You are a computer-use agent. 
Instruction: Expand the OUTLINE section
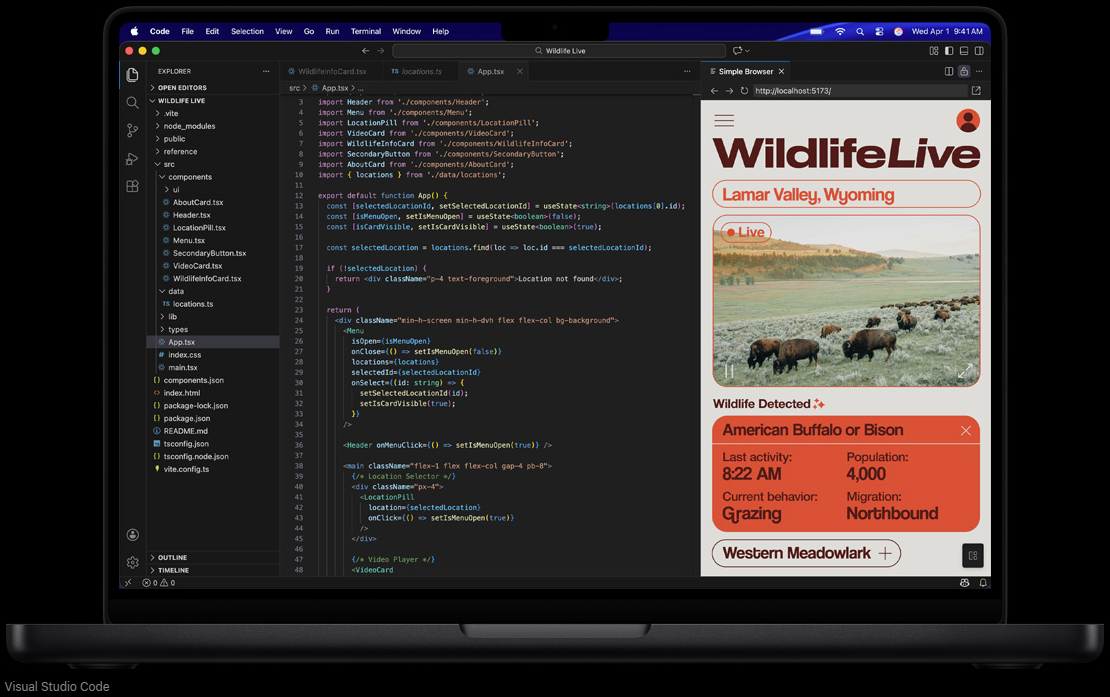coord(172,557)
